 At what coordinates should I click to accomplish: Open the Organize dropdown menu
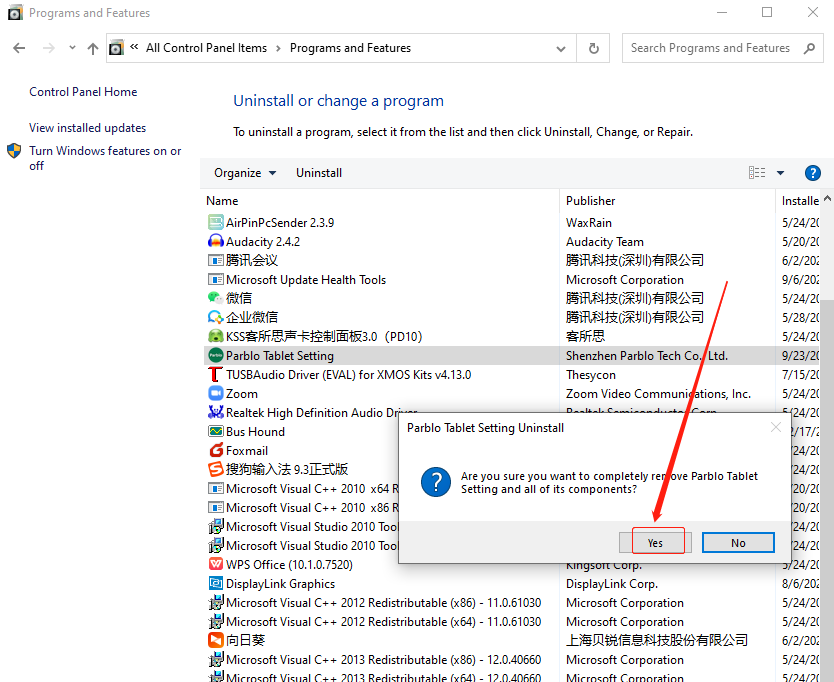point(245,173)
